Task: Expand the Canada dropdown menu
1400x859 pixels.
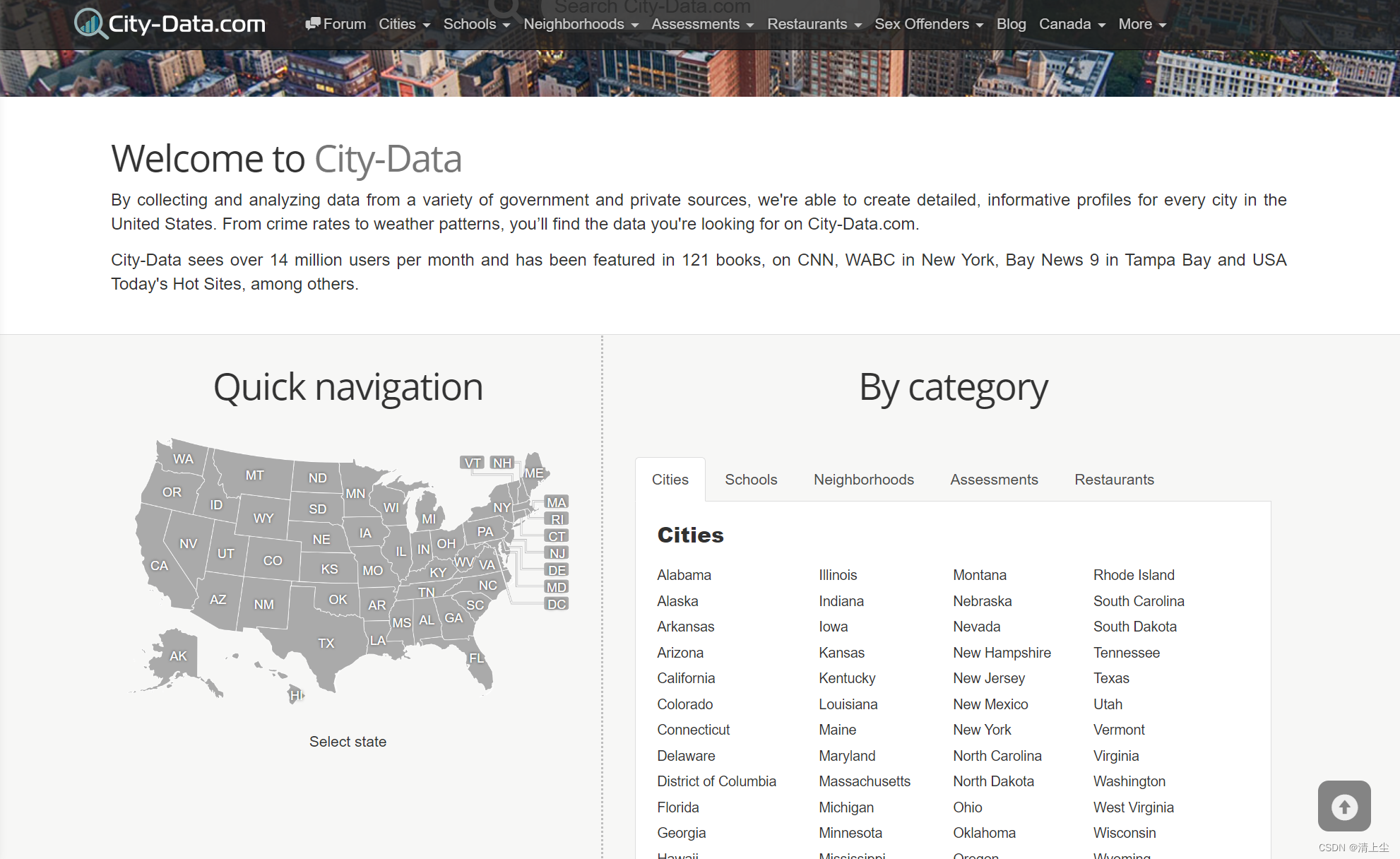Action: click(1072, 24)
